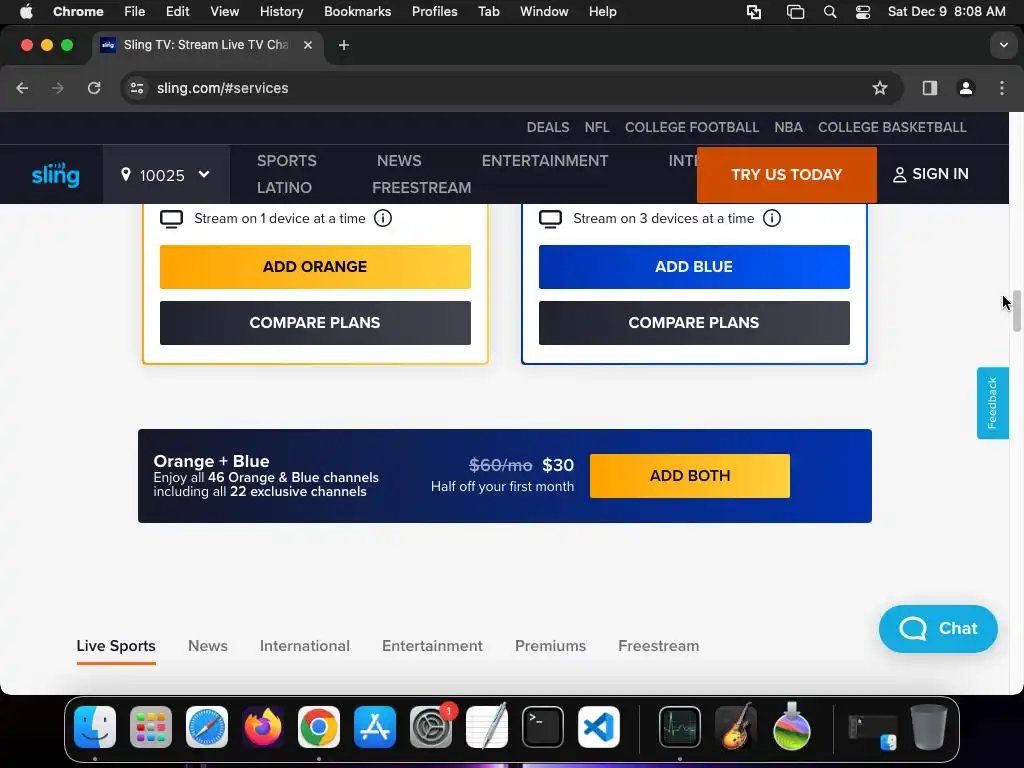Click the Chrome profile avatar icon
The height and width of the screenshot is (768, 1024).
966,88
